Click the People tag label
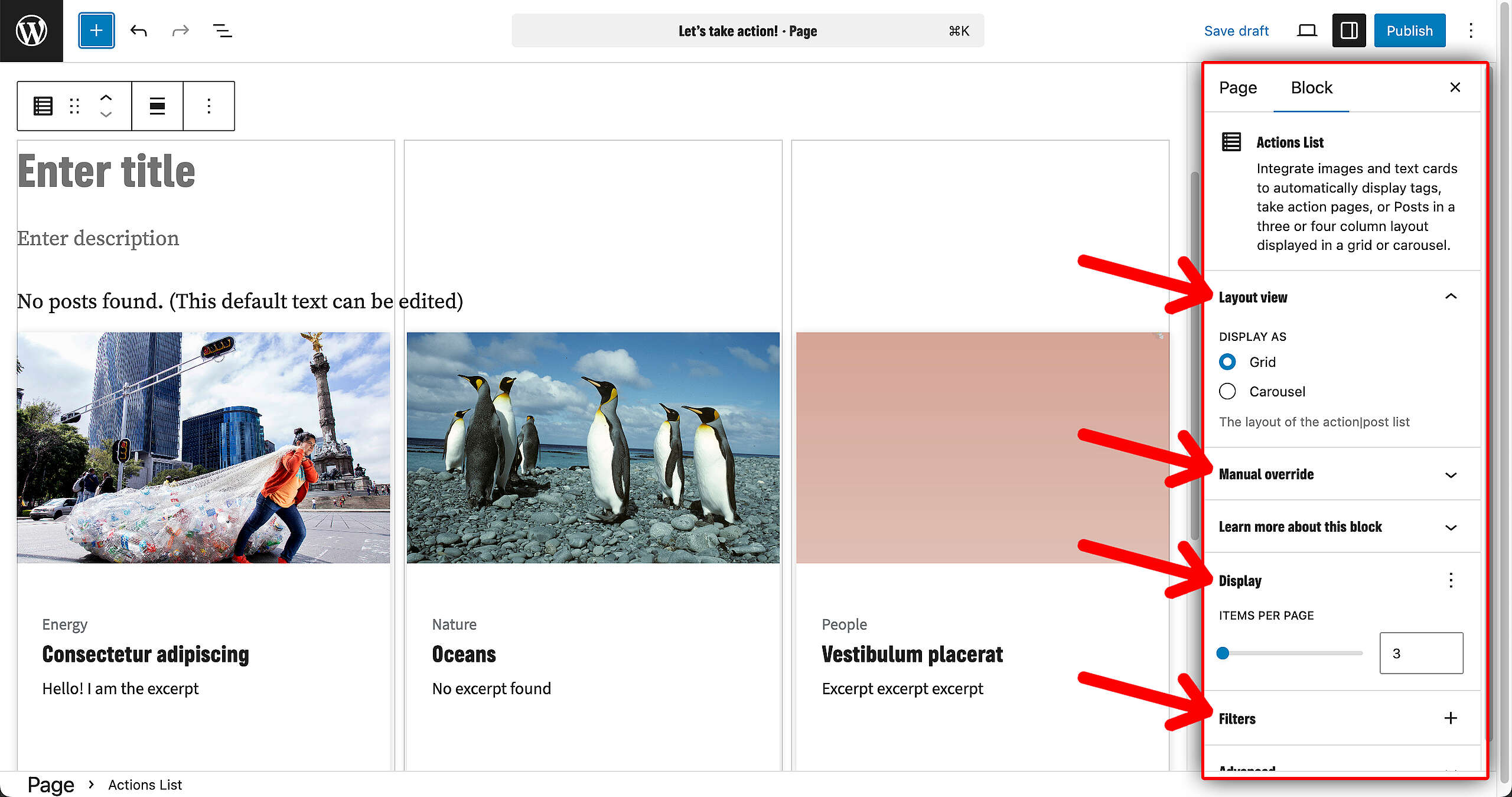The height and width of the screenshot is (797, 1512). click(x=845, y=624)
